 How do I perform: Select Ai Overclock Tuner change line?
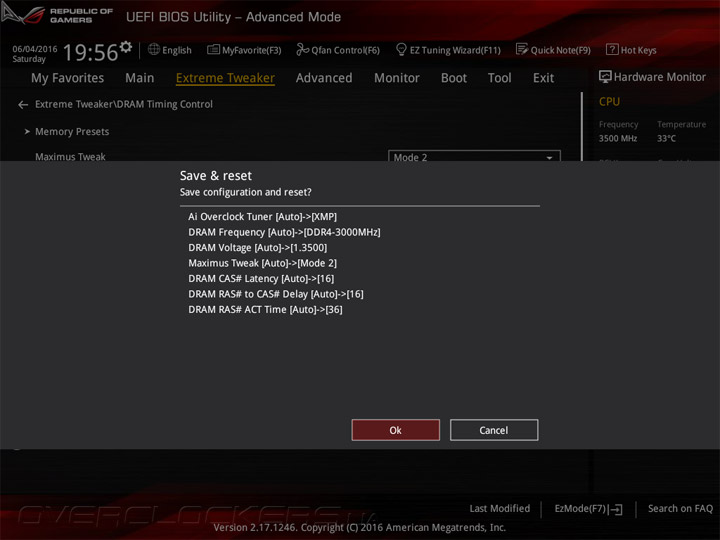pos(262,217)
